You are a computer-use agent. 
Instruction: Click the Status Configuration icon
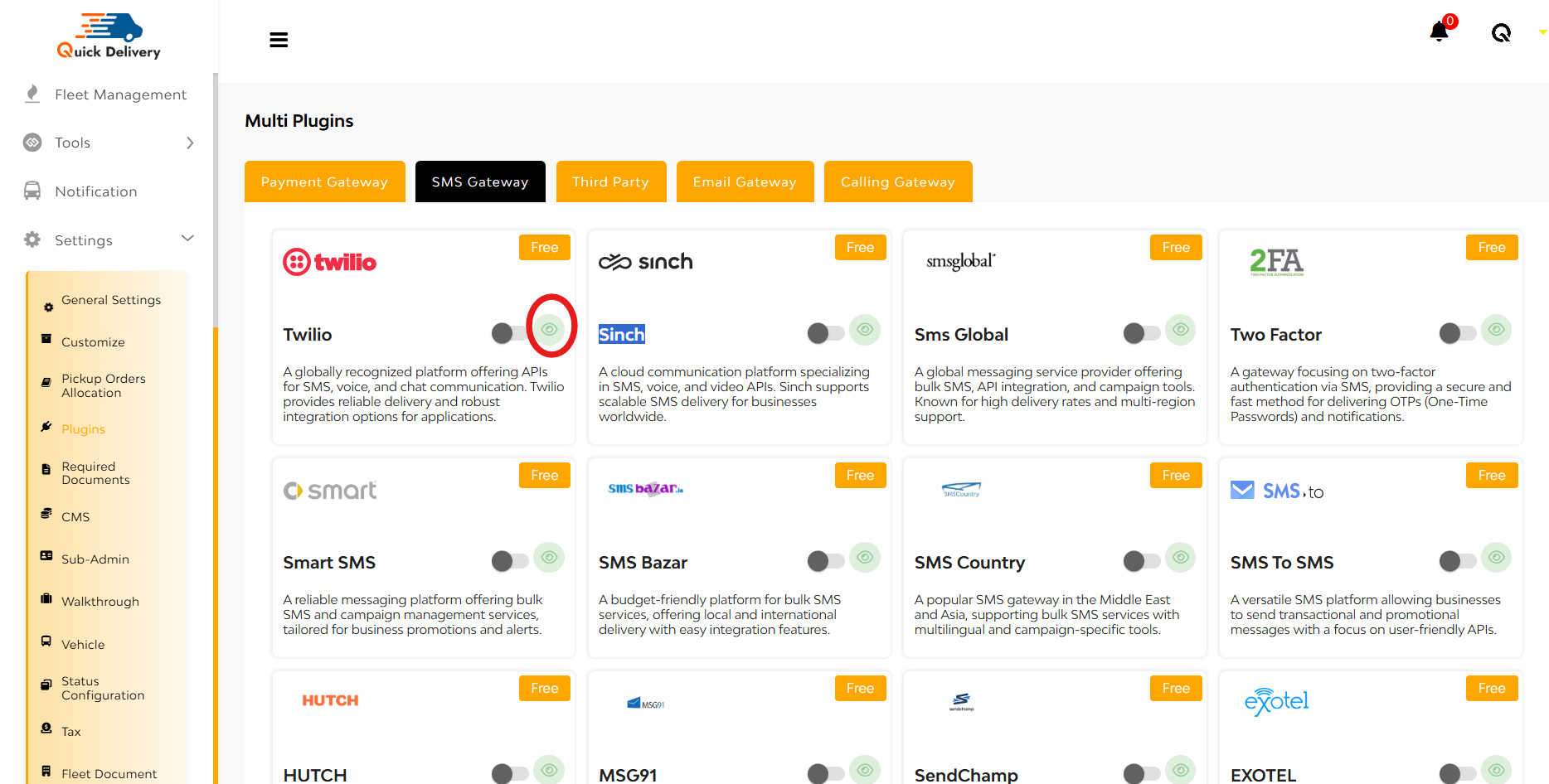(46, 685)
